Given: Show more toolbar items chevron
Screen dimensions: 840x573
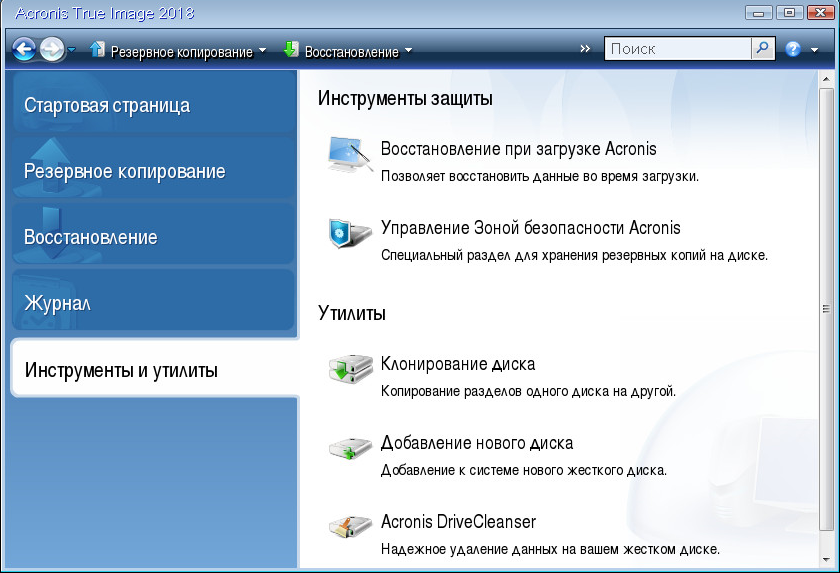Looking at the screenshot, I should [x=585, y=49].
